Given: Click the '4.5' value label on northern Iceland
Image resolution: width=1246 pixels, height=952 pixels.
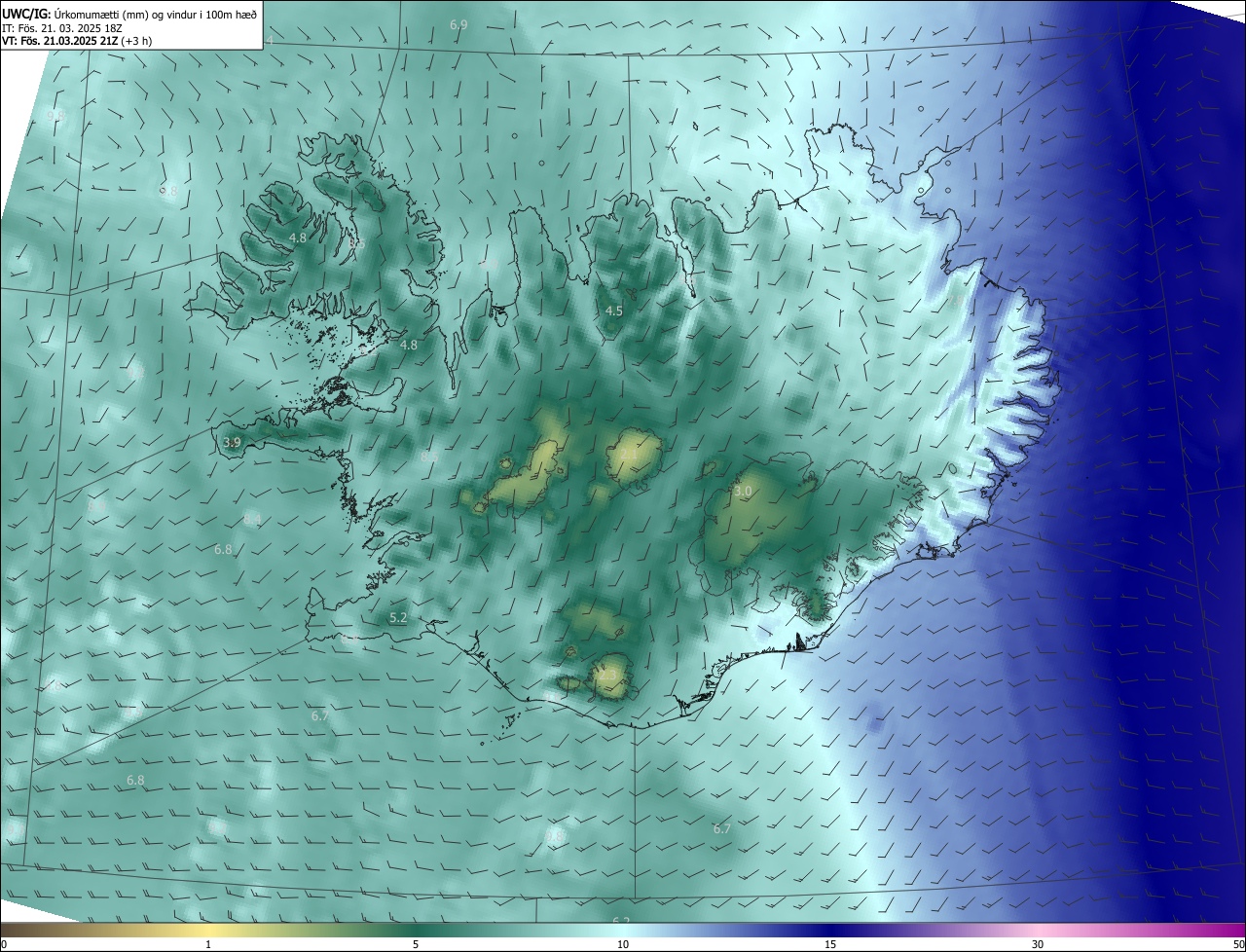Looking at the screenshot, I should point(613,311).
